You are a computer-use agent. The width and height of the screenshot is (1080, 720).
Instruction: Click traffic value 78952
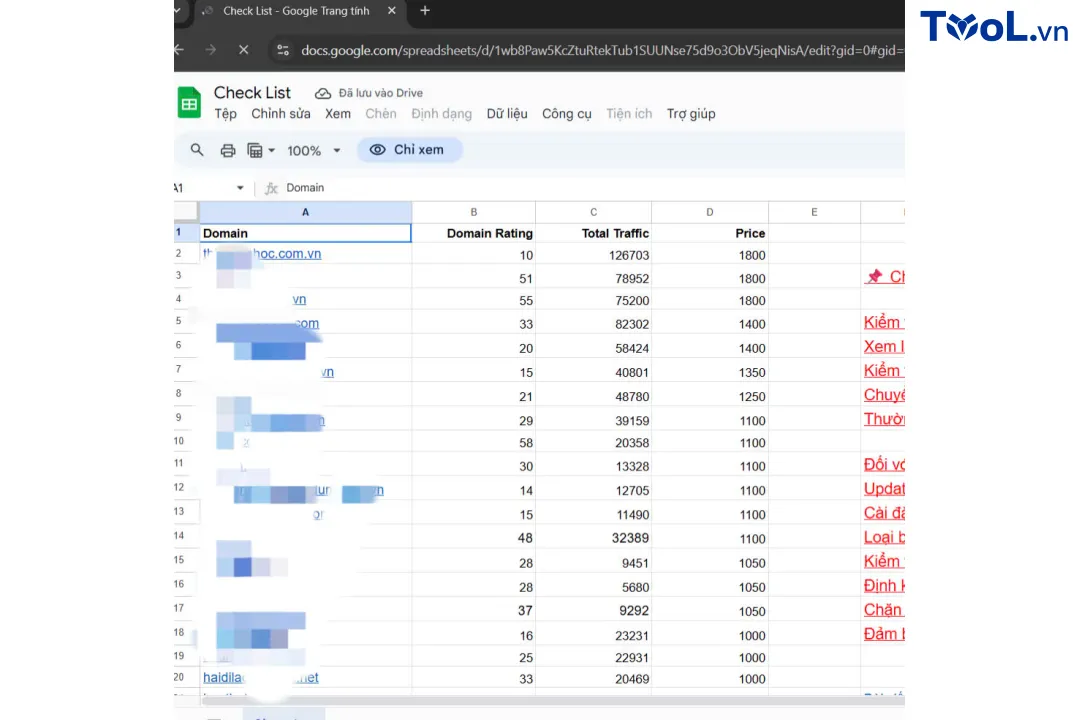632,279
